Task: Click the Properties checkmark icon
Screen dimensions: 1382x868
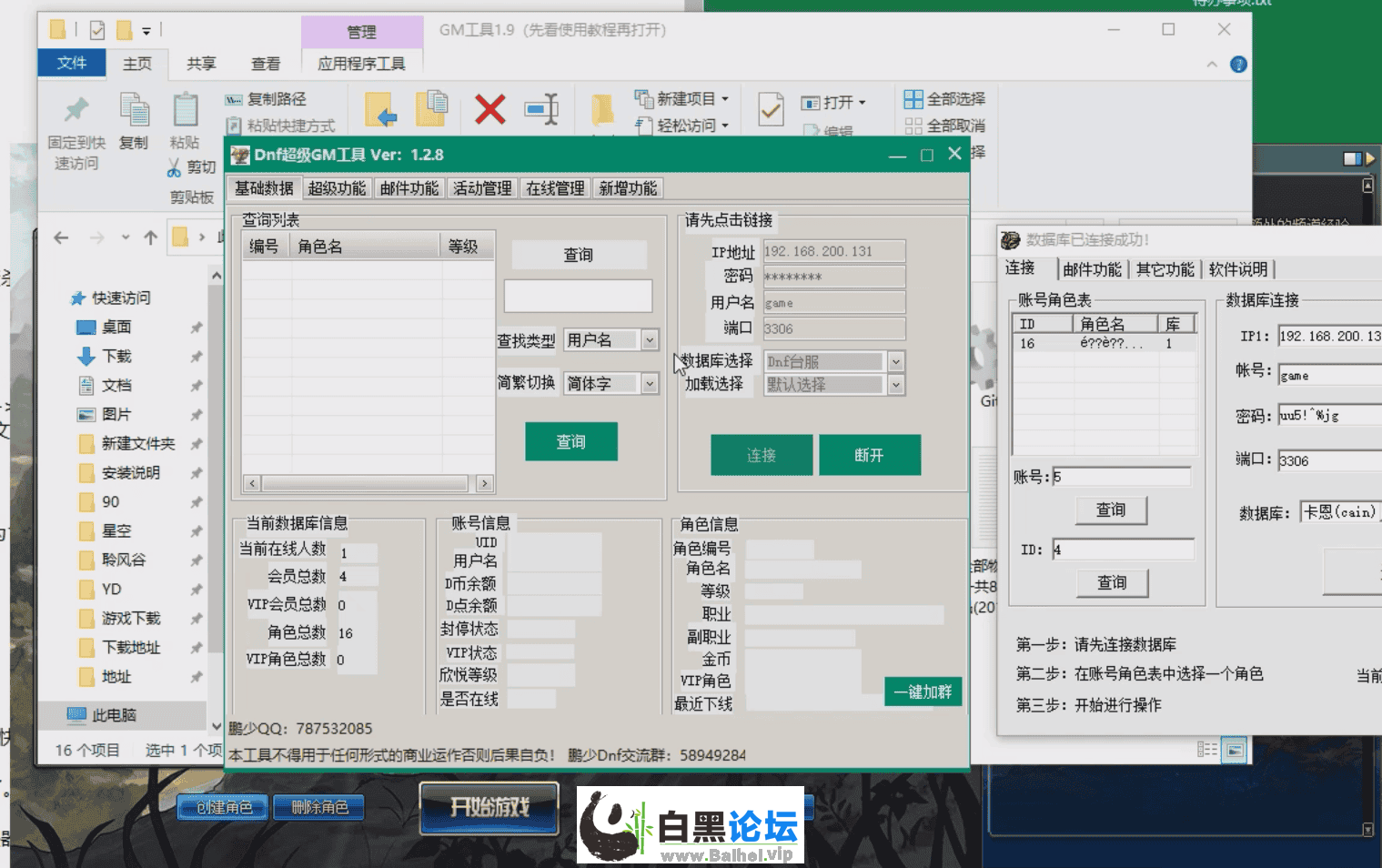Action: click(x=771, y=110)
